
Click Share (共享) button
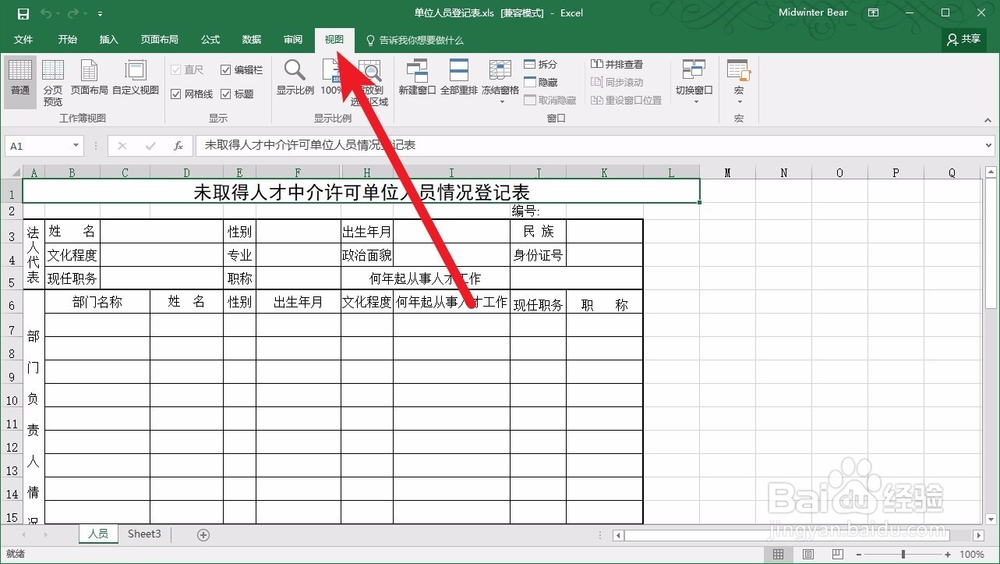[964, 40]
